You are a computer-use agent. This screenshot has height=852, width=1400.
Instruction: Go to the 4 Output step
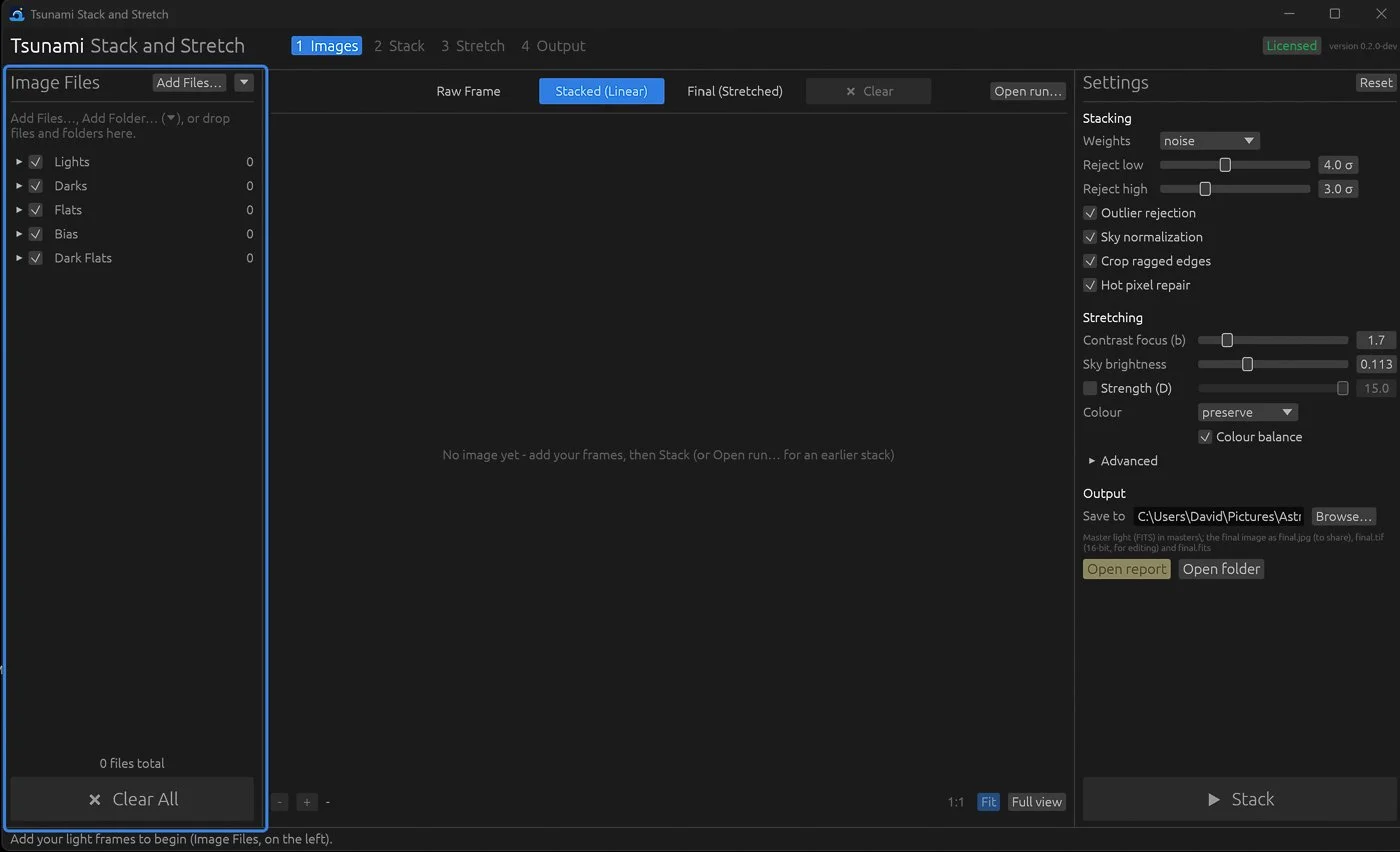click(x=553, y=46)
